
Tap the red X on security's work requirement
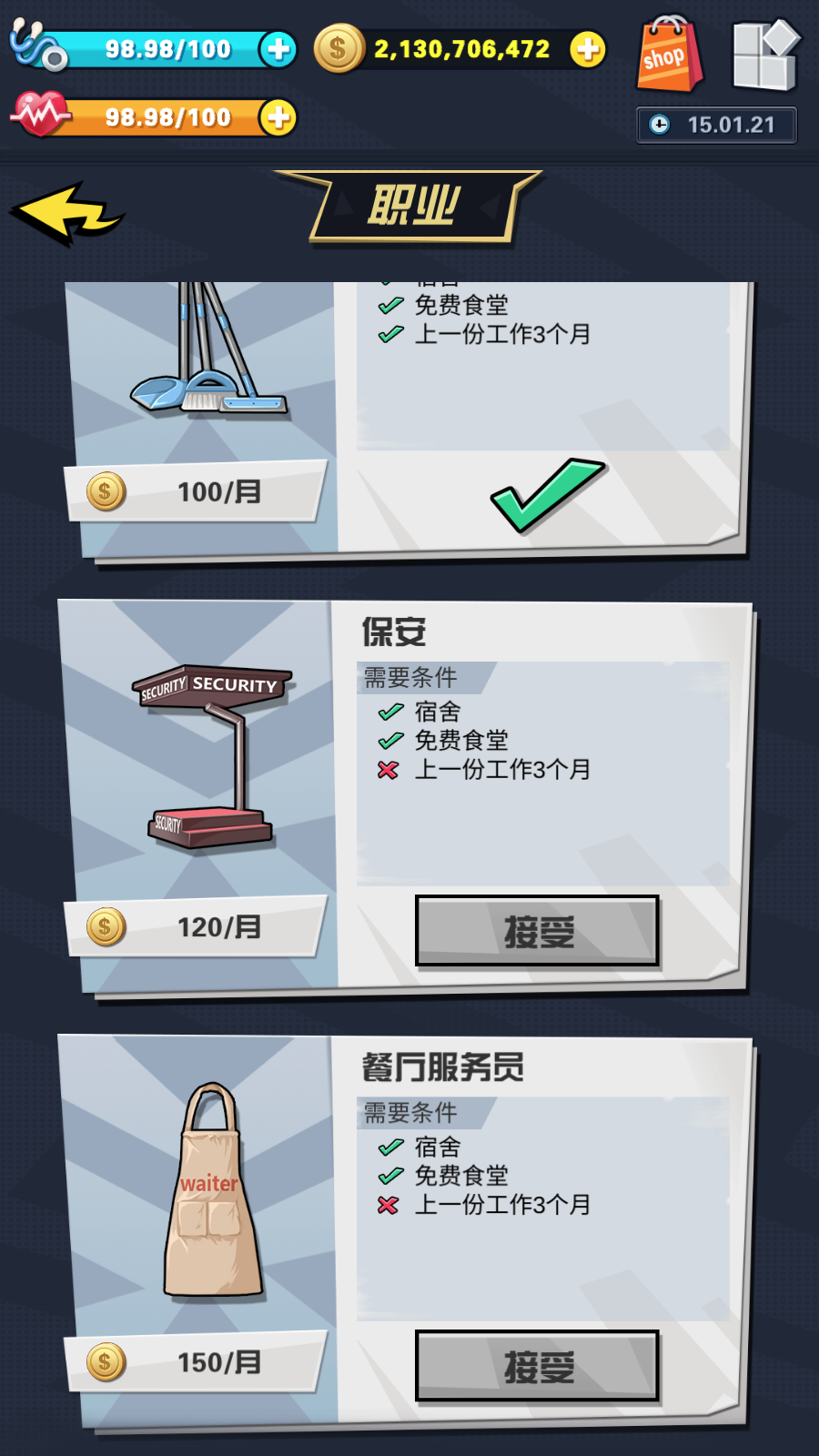pyautogui.click(x=389, y=770)
